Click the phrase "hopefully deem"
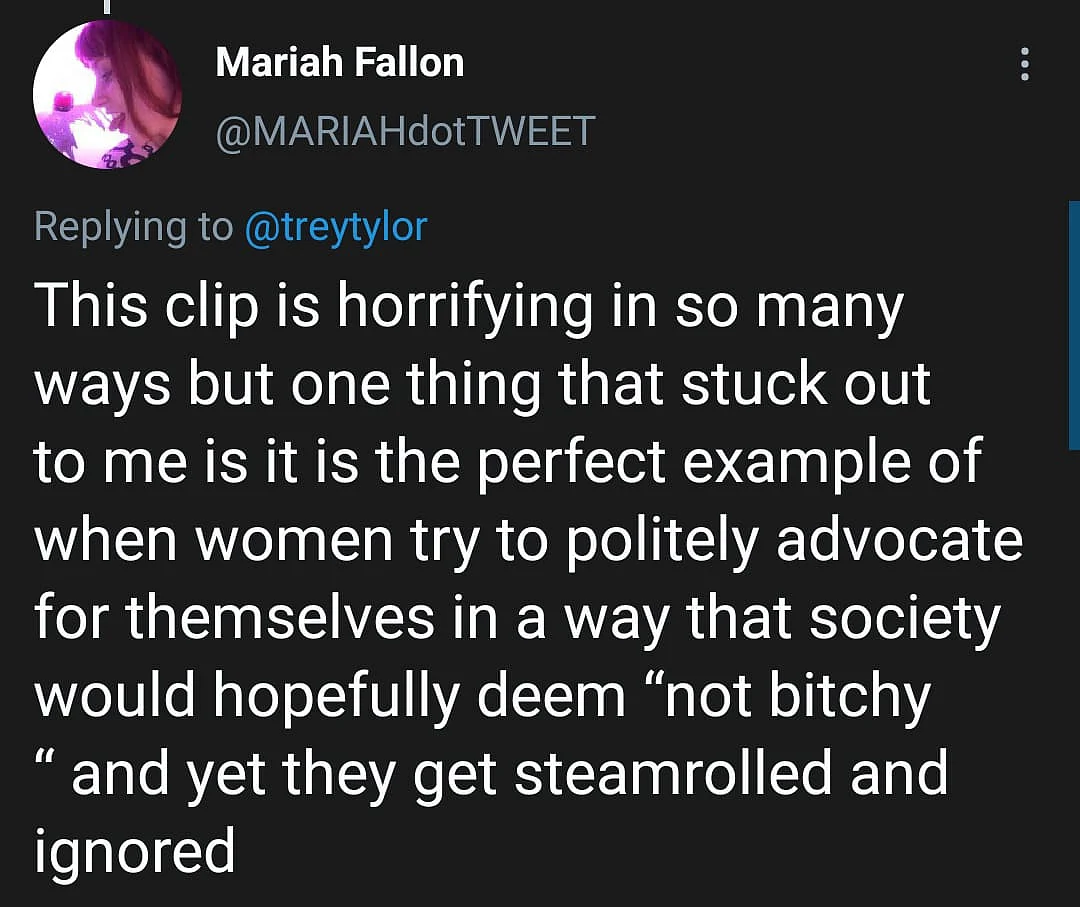Screen dimensions: 1080x907 pos(419,697)
